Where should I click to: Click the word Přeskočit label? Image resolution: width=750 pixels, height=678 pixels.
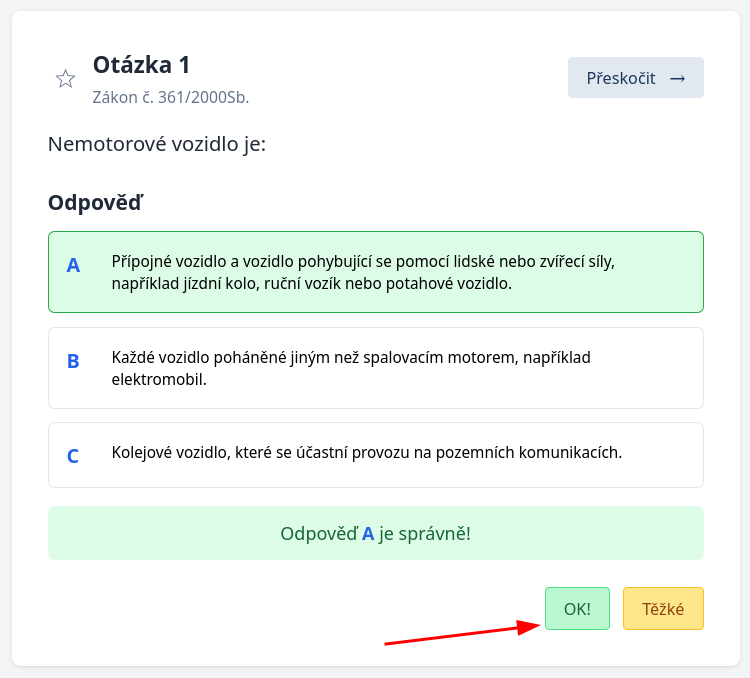click(x=620, y=78)
